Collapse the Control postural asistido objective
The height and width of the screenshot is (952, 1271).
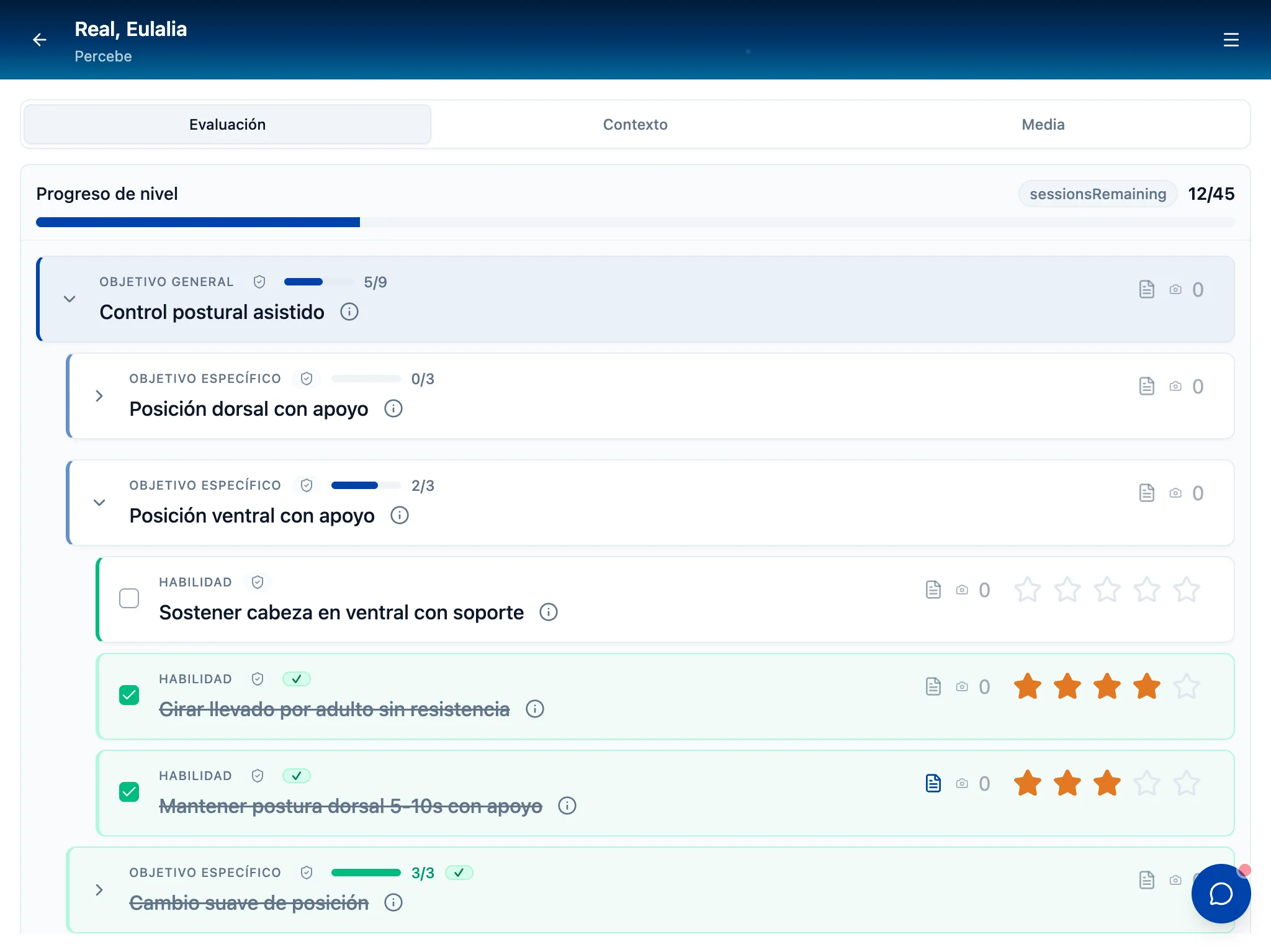[70, 299]
